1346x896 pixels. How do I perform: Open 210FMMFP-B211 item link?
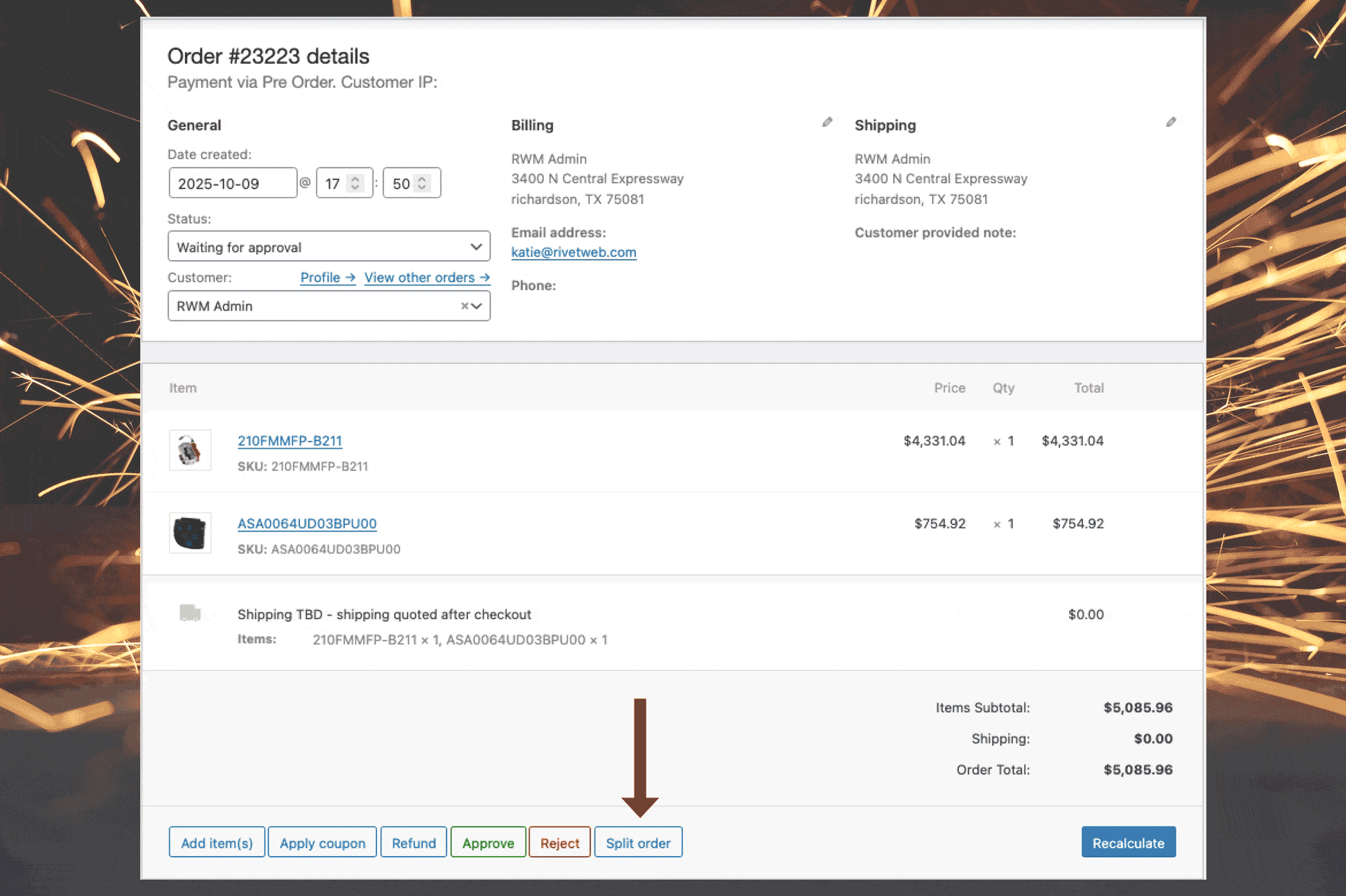click(x=290, y=441)
